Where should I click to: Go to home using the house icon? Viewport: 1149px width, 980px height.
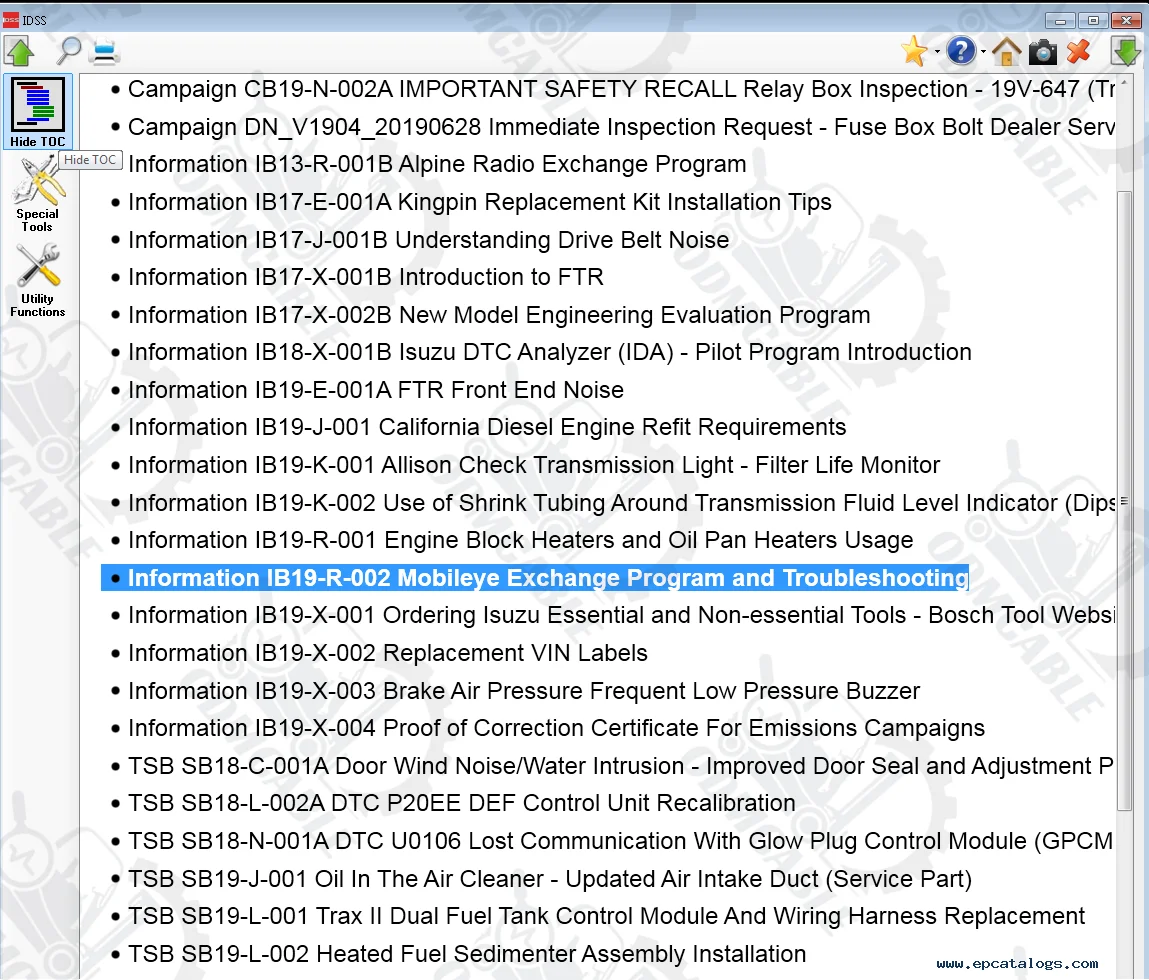[x=1006, y=51]
